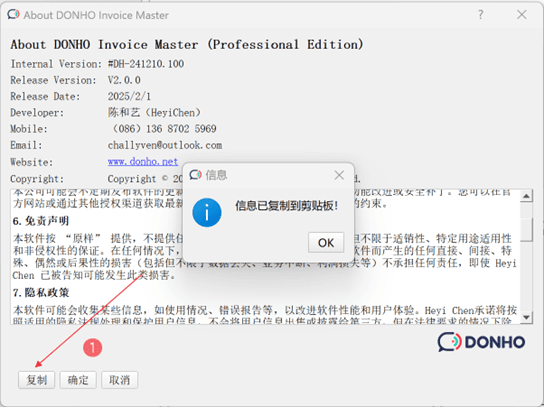Click the DONHO icon in About title bar
Image resolution: width=544 pixels, height=407 pixels.
(14, 15)
